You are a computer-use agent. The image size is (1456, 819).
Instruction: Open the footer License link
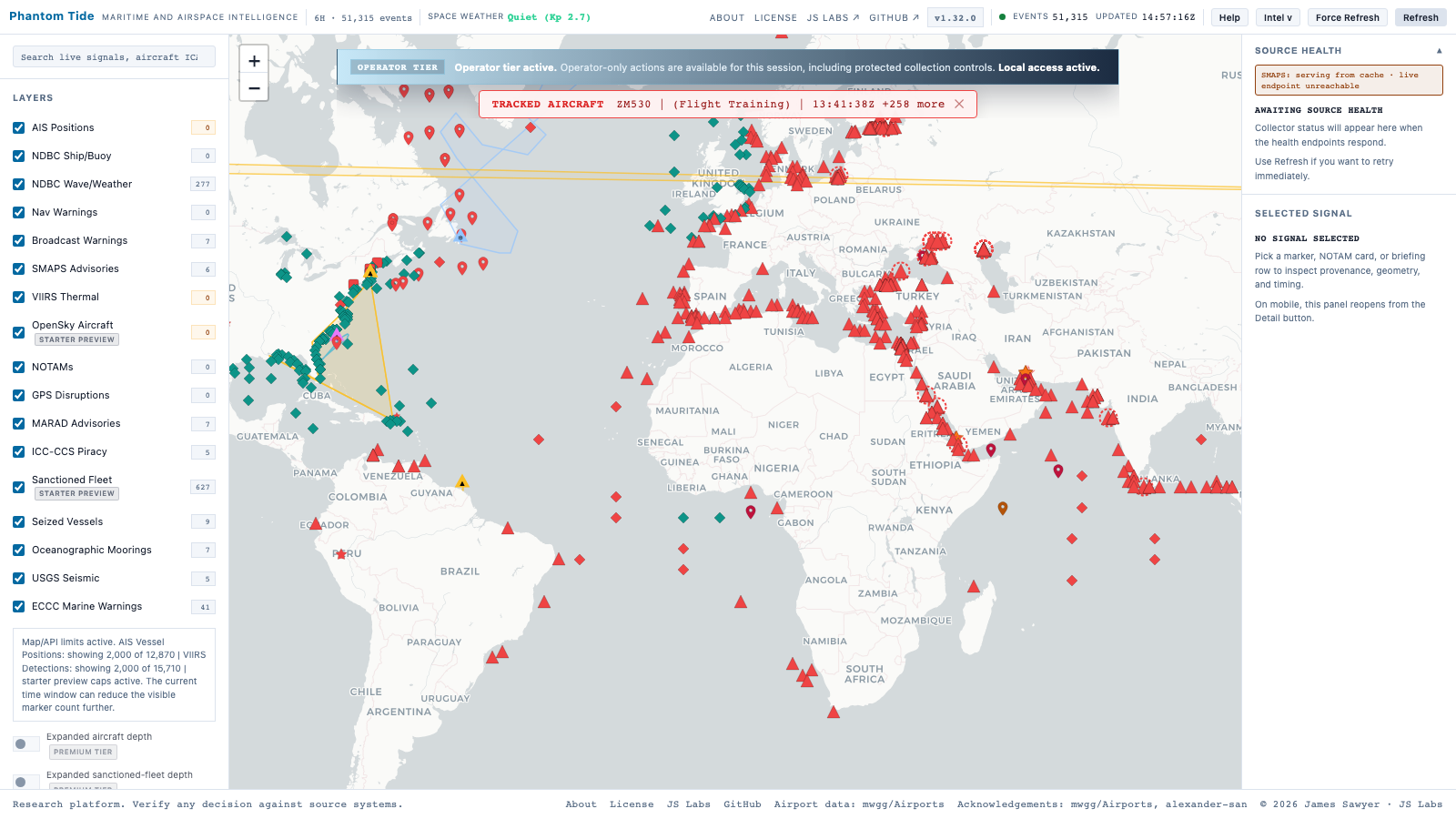click(632, 804)
